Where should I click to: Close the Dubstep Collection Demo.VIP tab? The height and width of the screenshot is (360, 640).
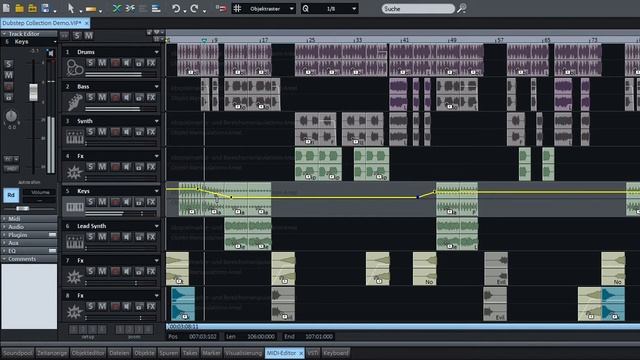(86, 23)
